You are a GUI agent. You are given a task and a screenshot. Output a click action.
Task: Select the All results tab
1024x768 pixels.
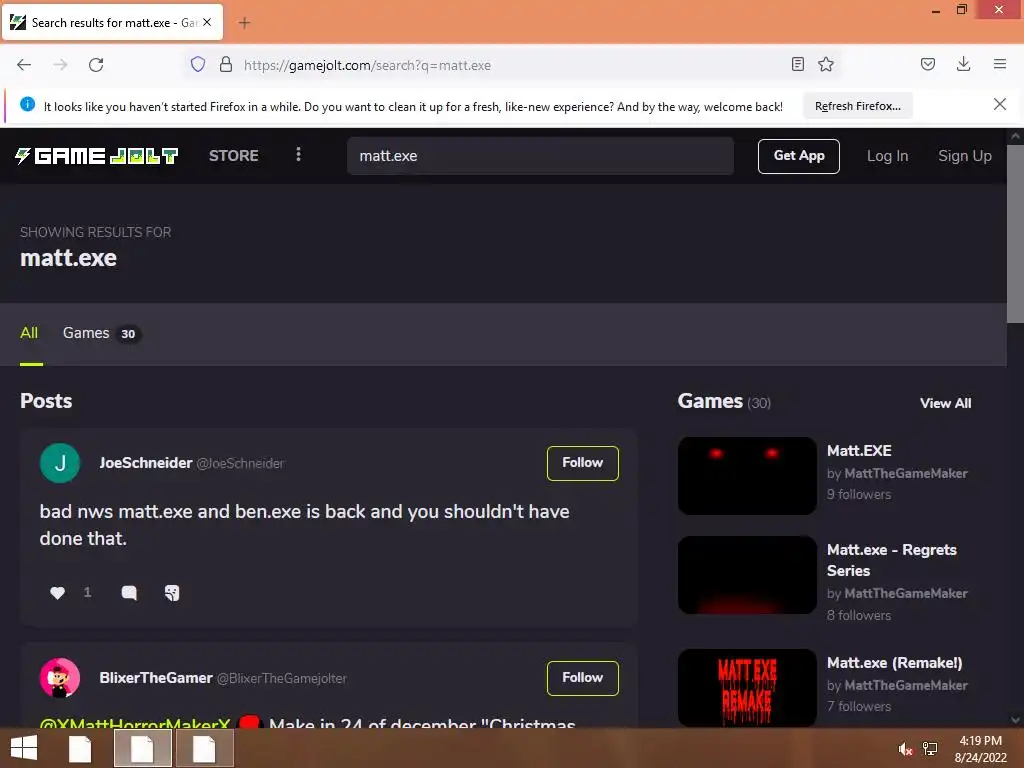pyautogui.click(x=29, y=333)
